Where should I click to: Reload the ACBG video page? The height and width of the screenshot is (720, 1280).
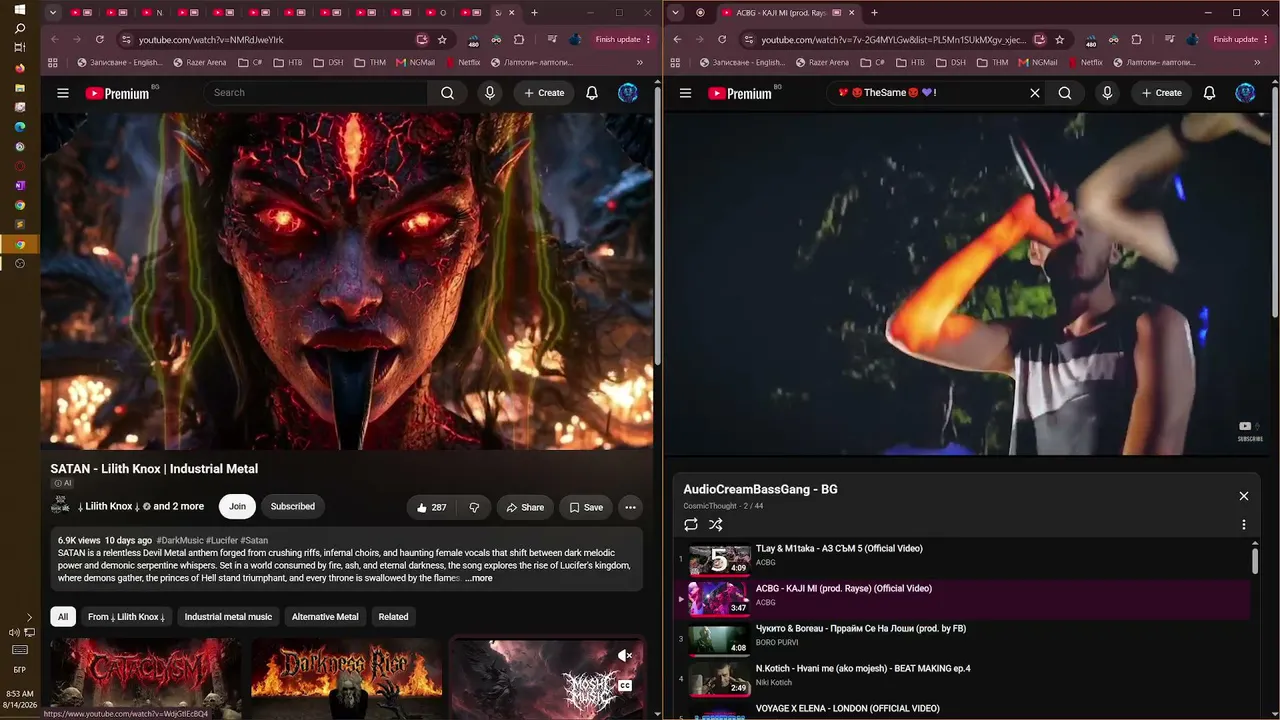[722, 39]
